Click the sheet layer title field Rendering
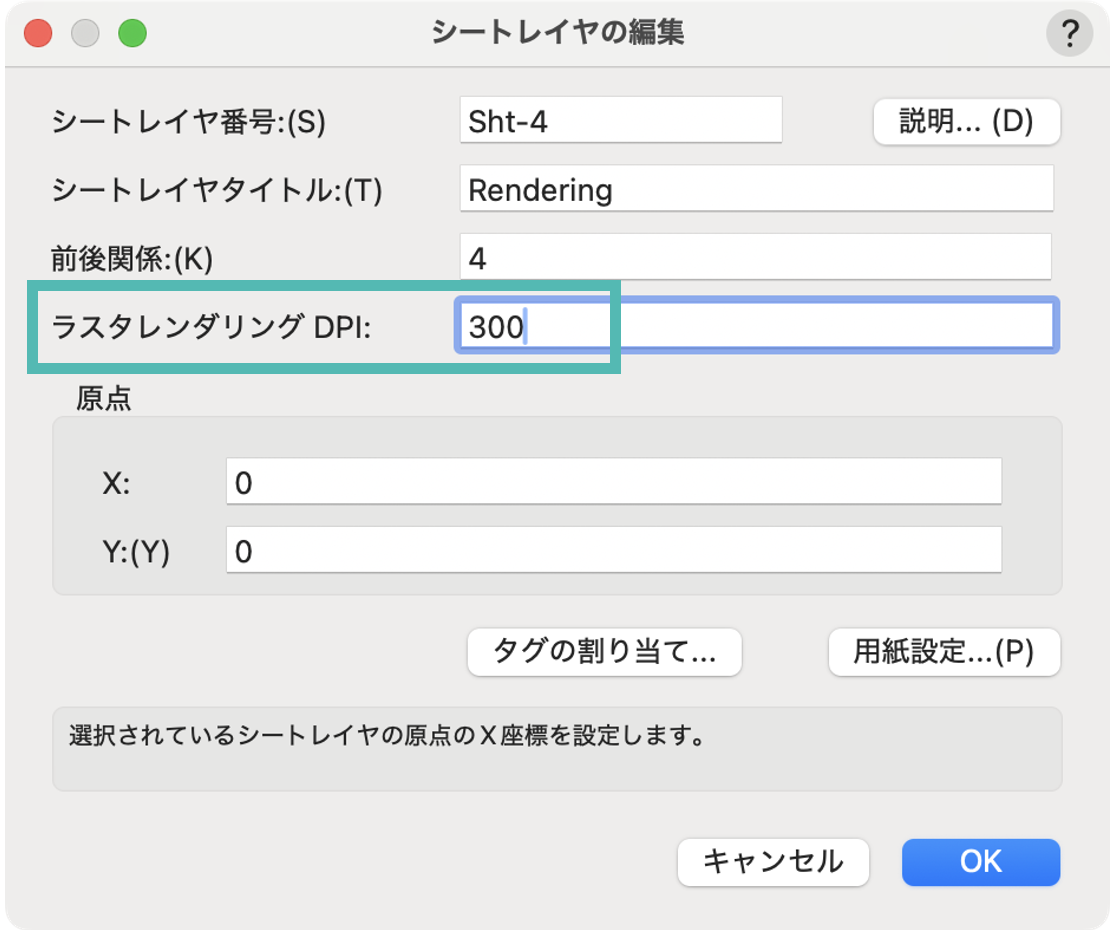 tap(757, 189)
